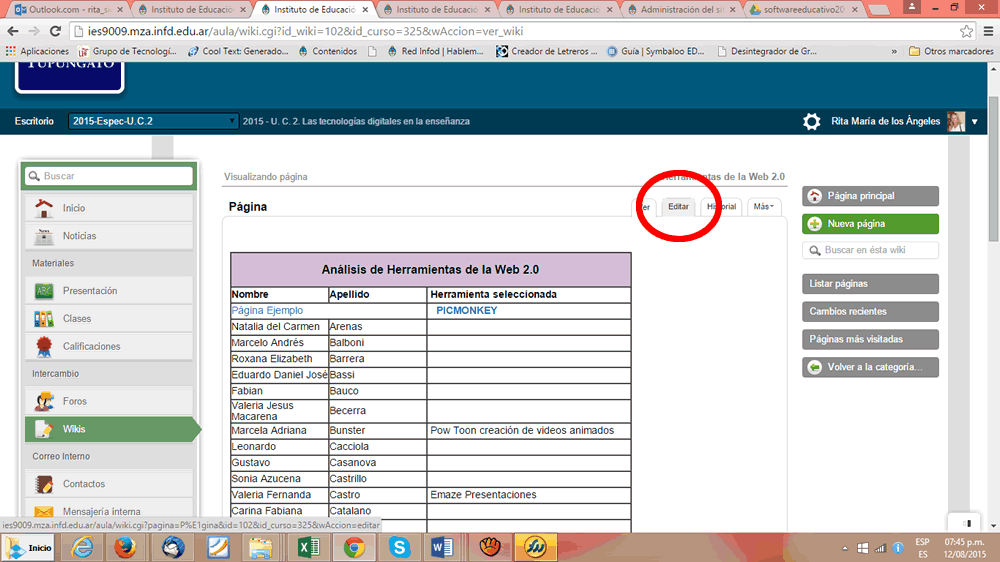Click the Listar páginas button
Viewport: 1000px width, 562px height.
click(870, 284)
